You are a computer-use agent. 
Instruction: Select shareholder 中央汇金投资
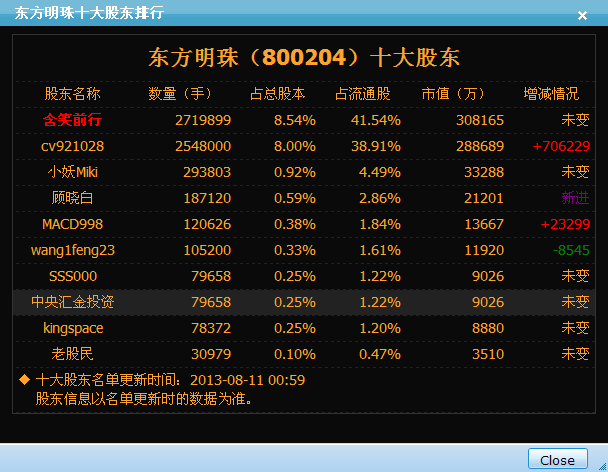(73, 302)
